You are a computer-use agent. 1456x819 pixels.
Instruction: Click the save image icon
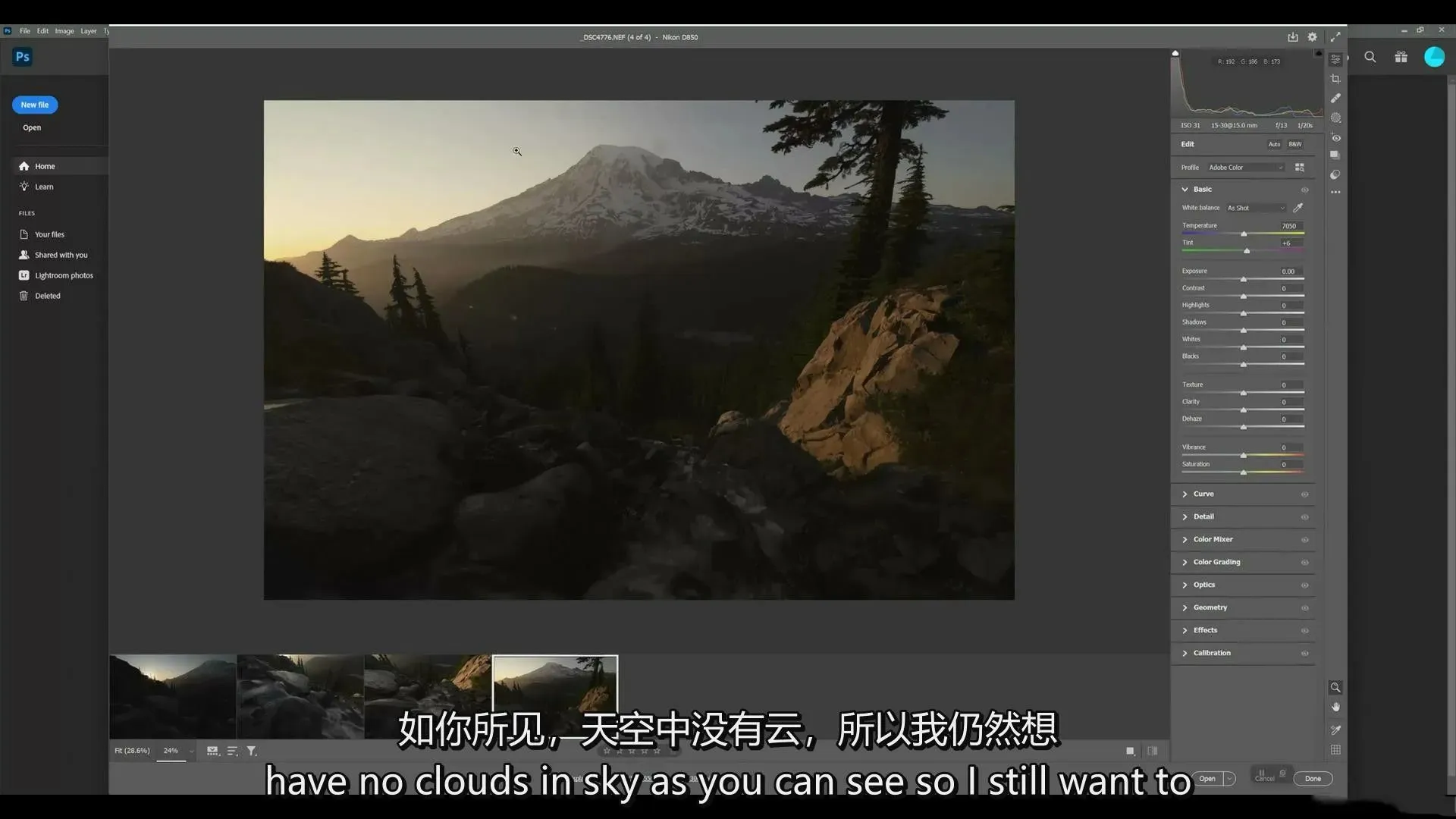pyautogui.click(x=1293, y=37)
